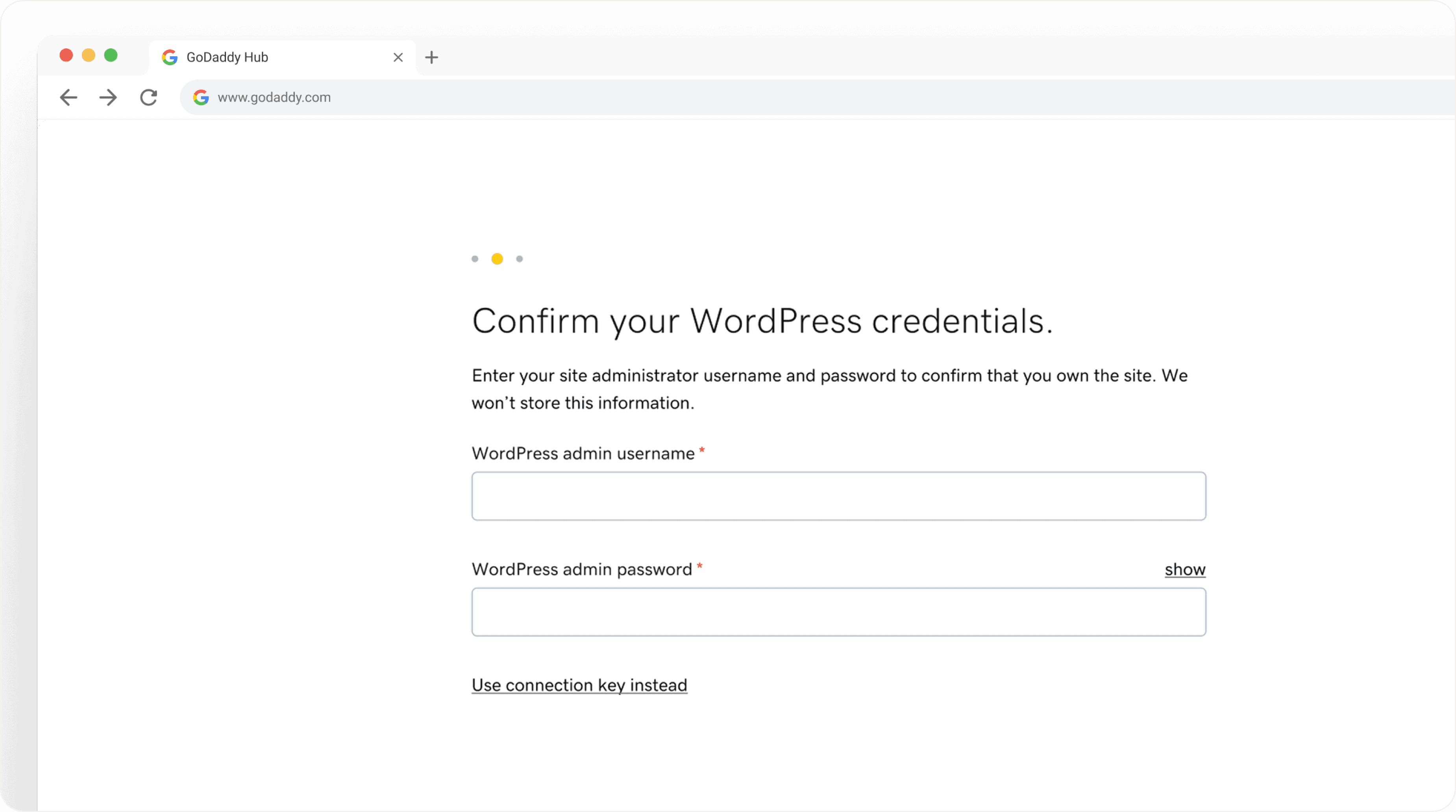Click the yellow minimize window button
Image resolution: width=1456 pixels, height=812 pixels.
click(88, 55)
